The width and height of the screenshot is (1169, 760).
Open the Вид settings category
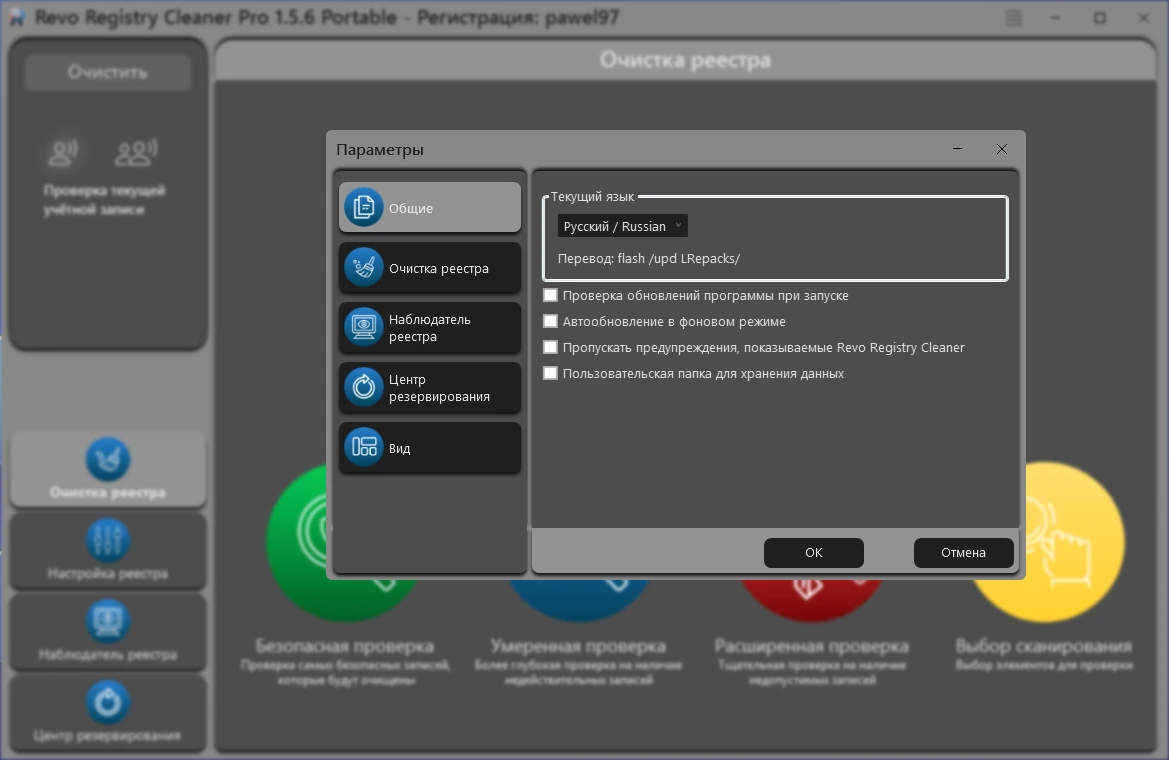click(x=429, y=447)
